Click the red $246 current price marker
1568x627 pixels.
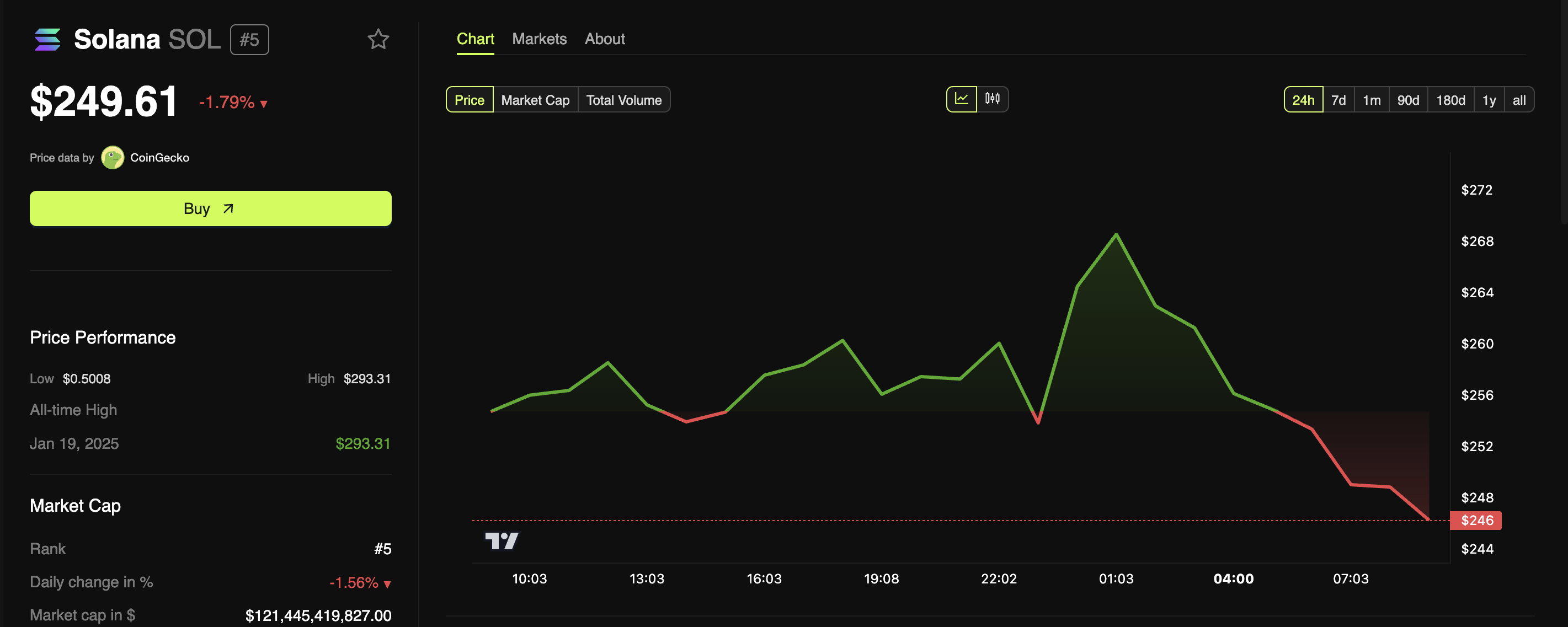coord(1475,521)
